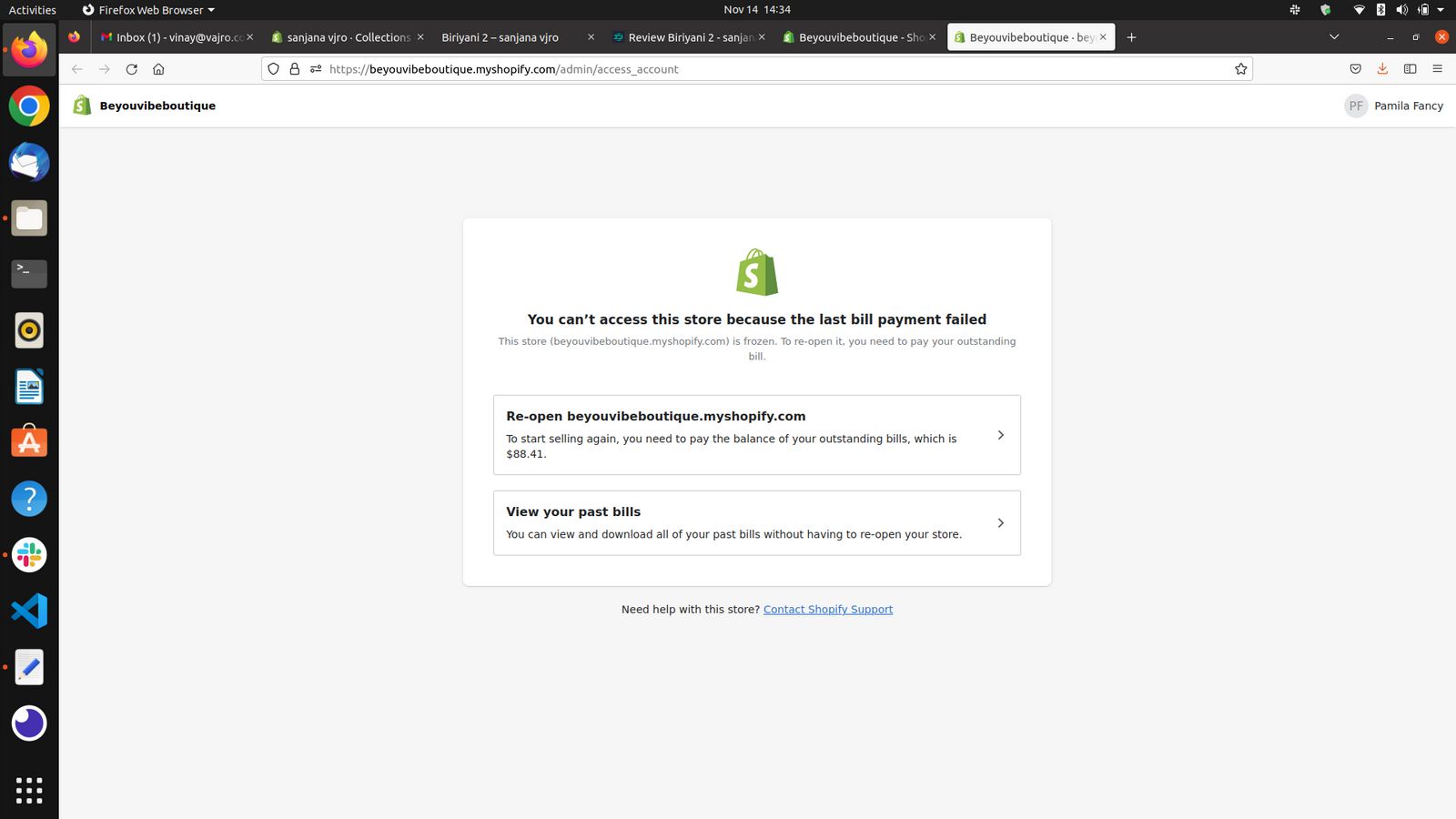Open Save to Pocket icon
Viewport: 1456px width, 819px height.
point(1355,69)
